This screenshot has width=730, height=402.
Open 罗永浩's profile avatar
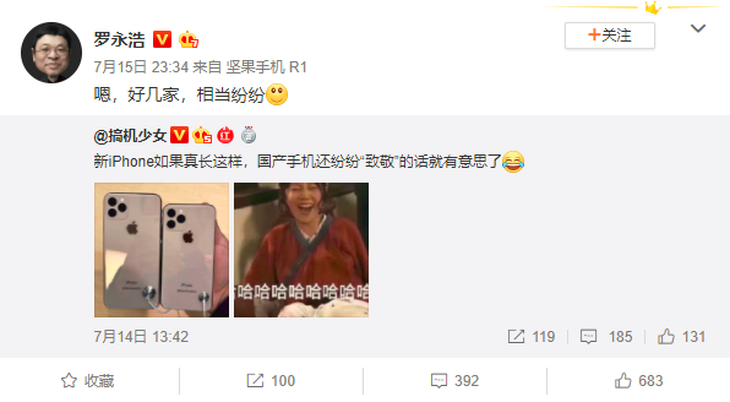[x=51, y=53]
